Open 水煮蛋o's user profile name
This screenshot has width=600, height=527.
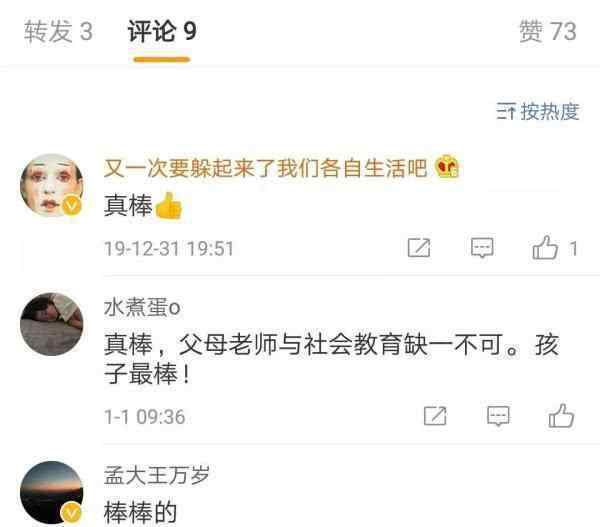[142, 307]
